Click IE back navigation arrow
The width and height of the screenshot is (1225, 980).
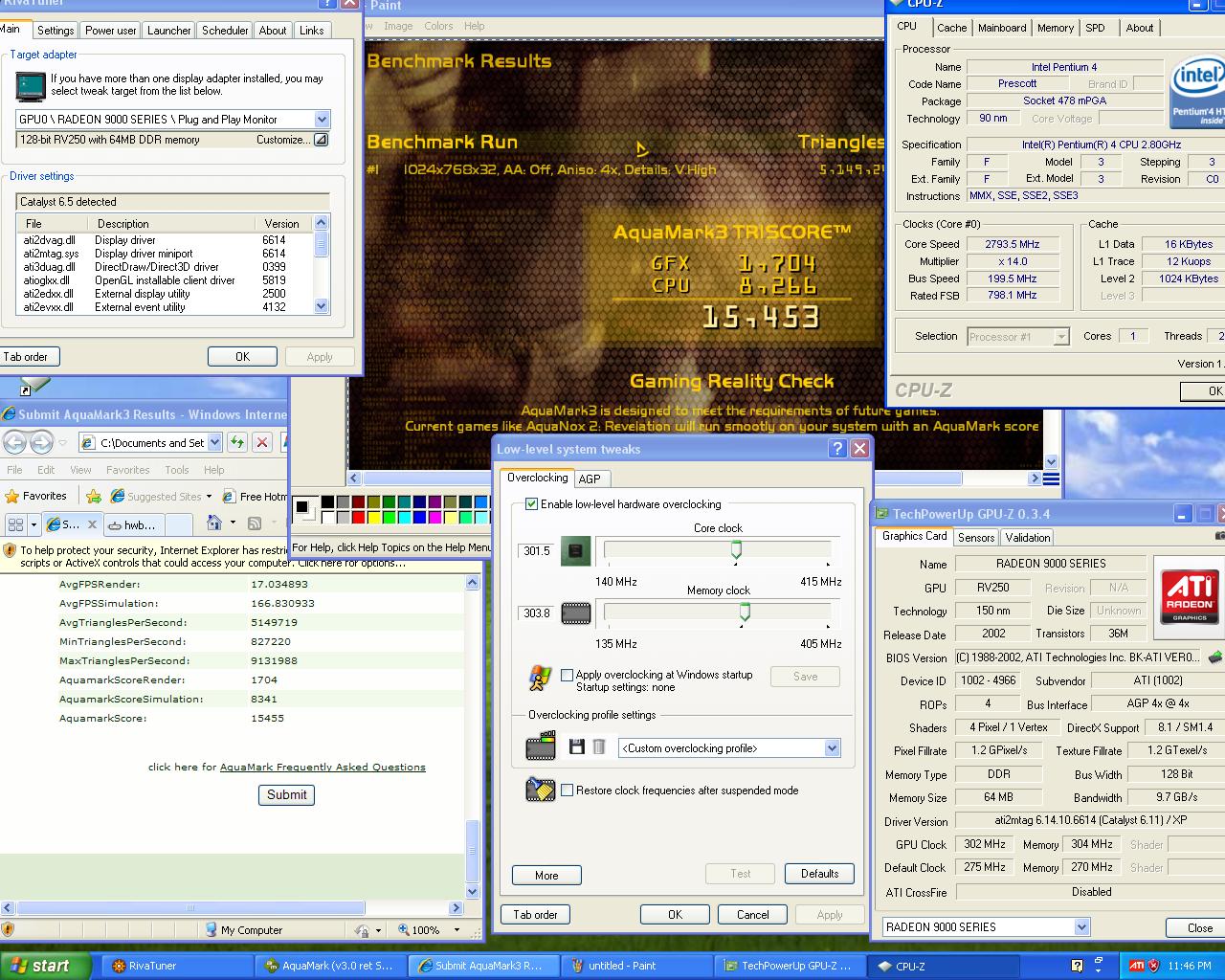(x=14, y=442)
